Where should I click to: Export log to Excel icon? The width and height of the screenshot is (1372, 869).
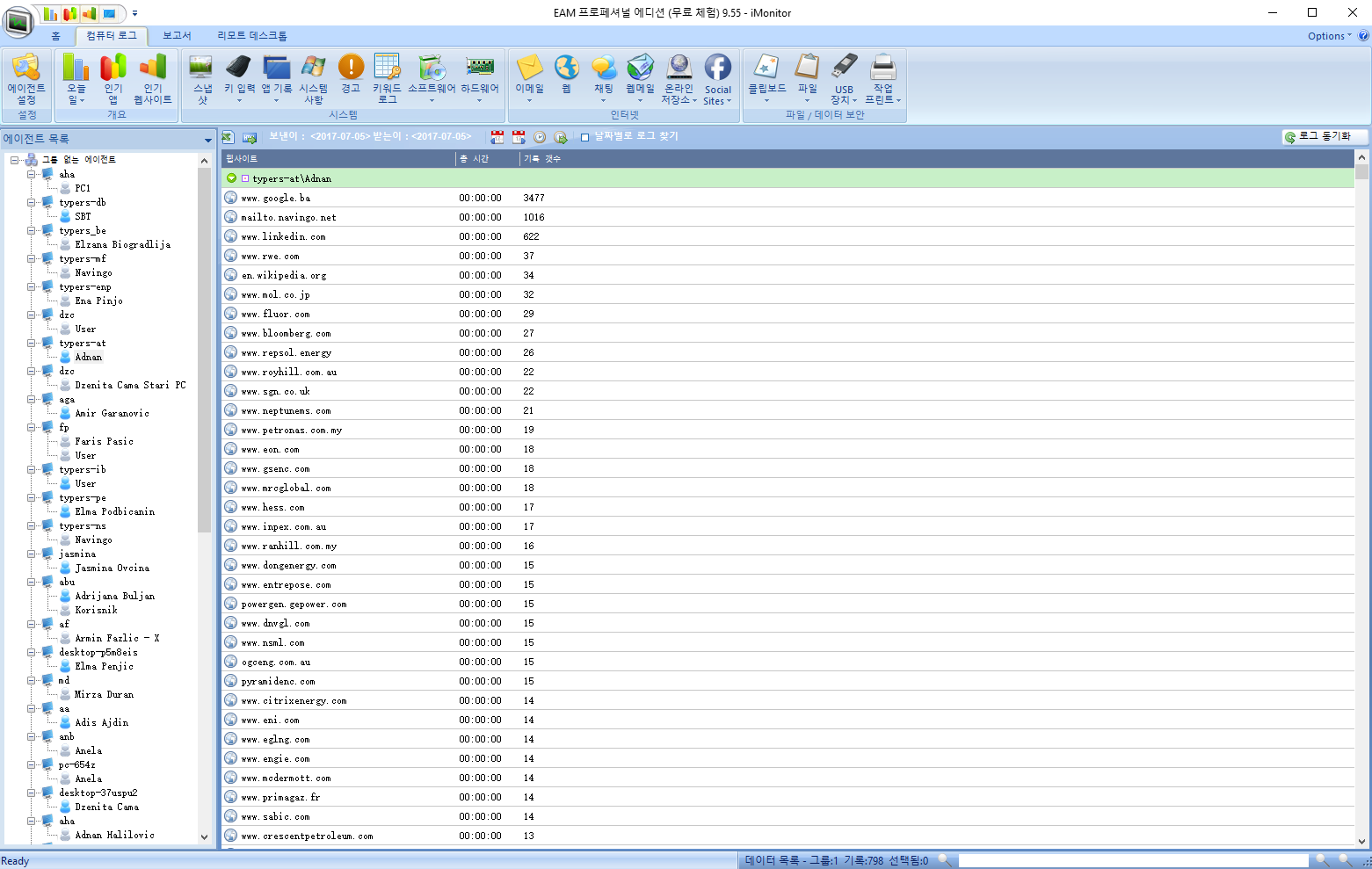coord(228,137)
